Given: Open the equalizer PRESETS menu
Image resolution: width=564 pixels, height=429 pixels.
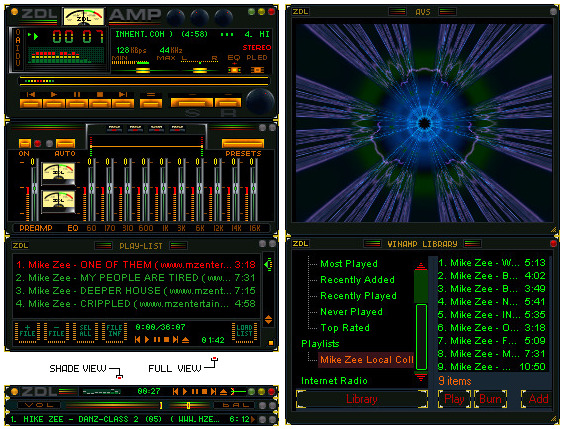Looking at the screenshot, I should pos(243,143).
